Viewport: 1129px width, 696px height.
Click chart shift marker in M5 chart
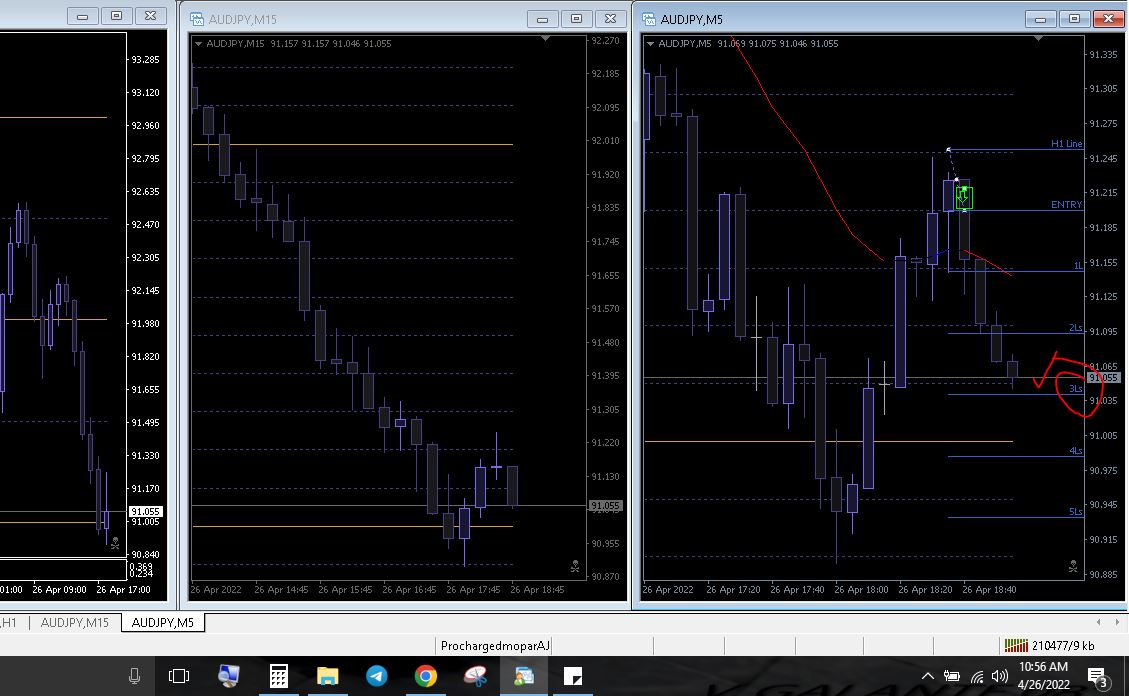point(1038,38)
